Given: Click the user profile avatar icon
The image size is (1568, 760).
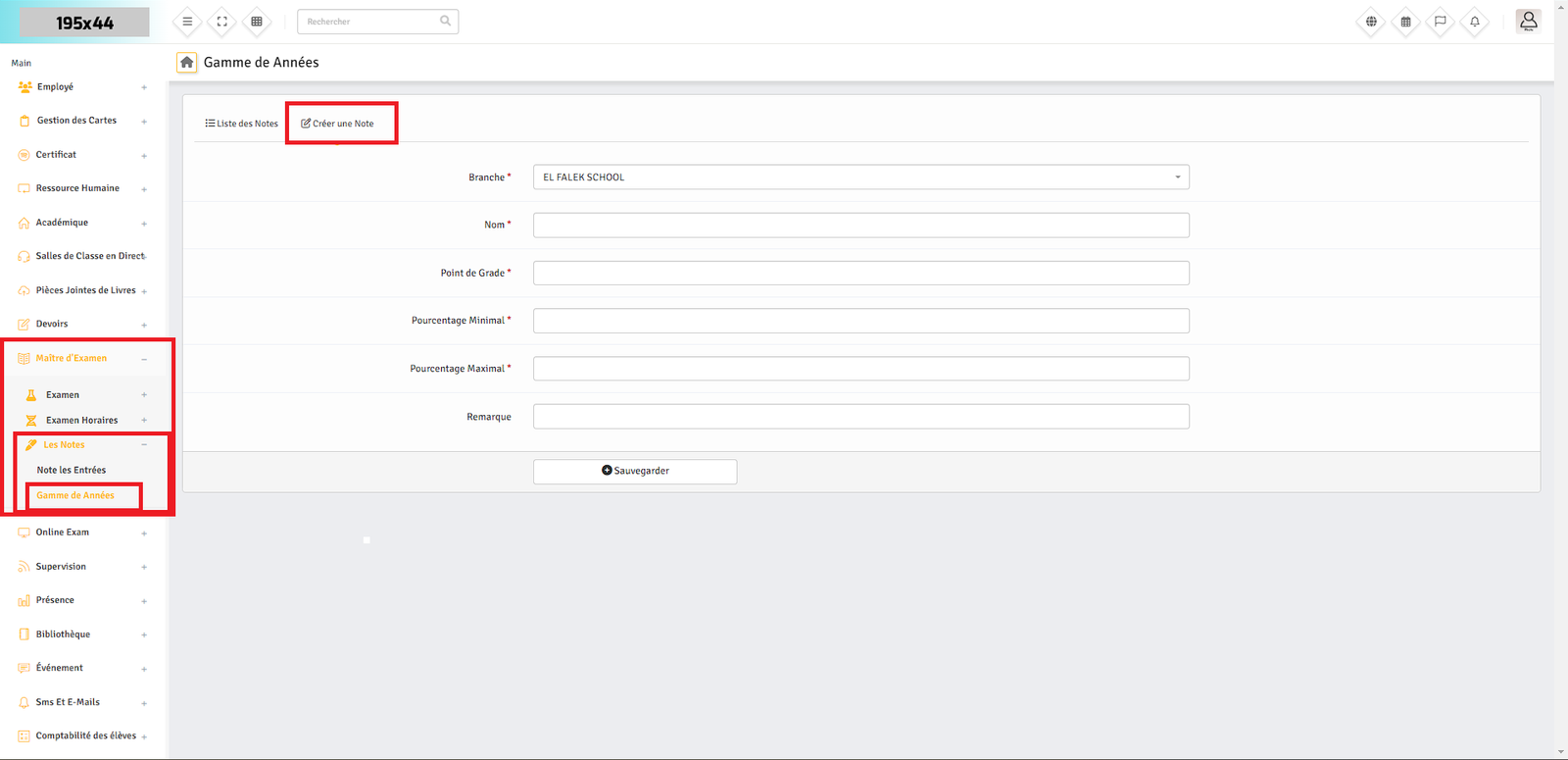Looking at the screenshot, I should pos(1528,21).
